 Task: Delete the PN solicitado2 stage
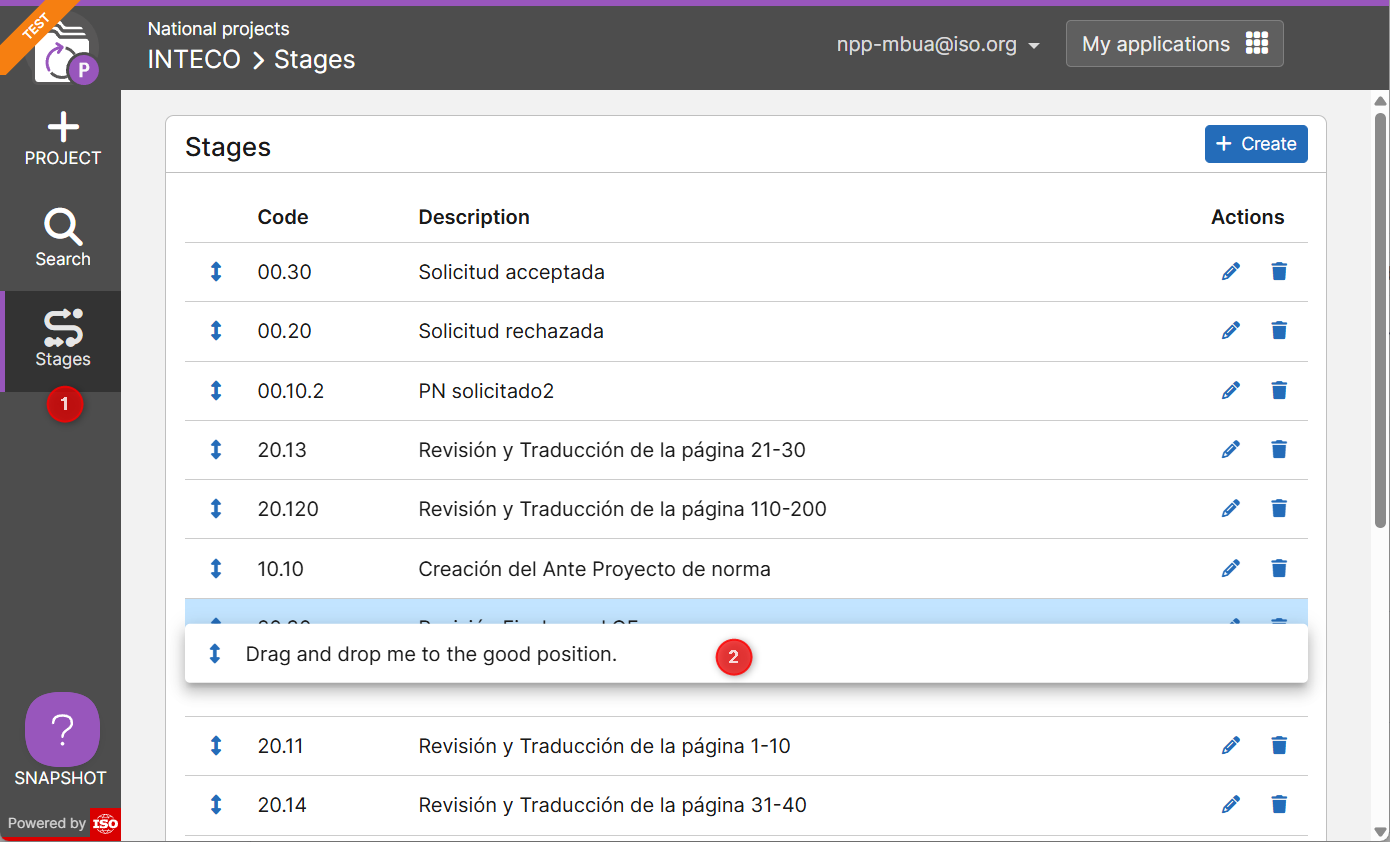1279,390
